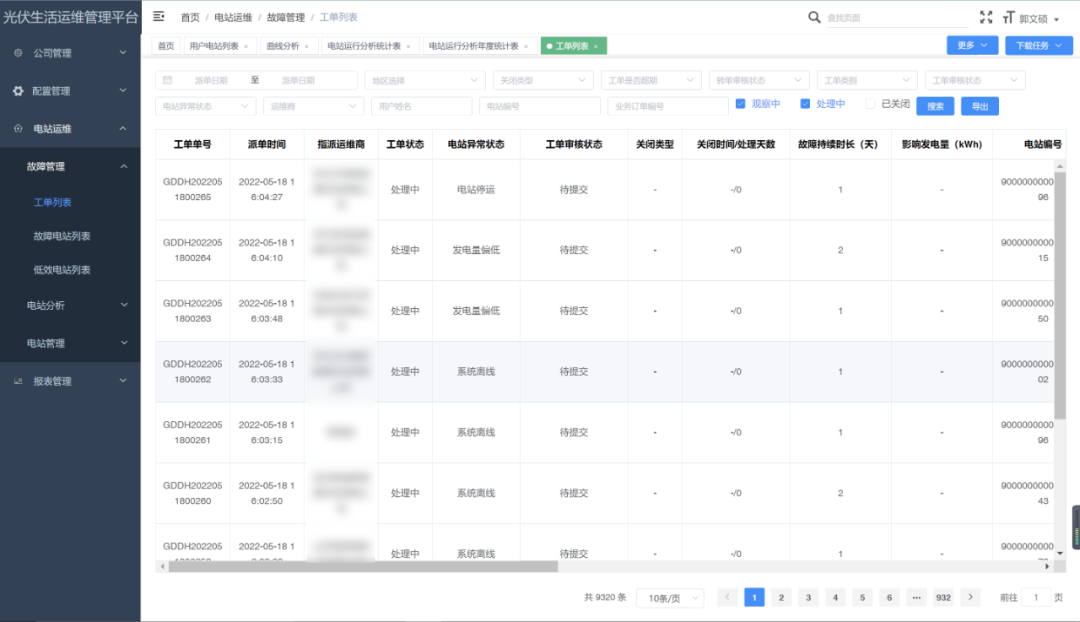Close the 电站运行分析年度统计表 tab

pos(526,46)
